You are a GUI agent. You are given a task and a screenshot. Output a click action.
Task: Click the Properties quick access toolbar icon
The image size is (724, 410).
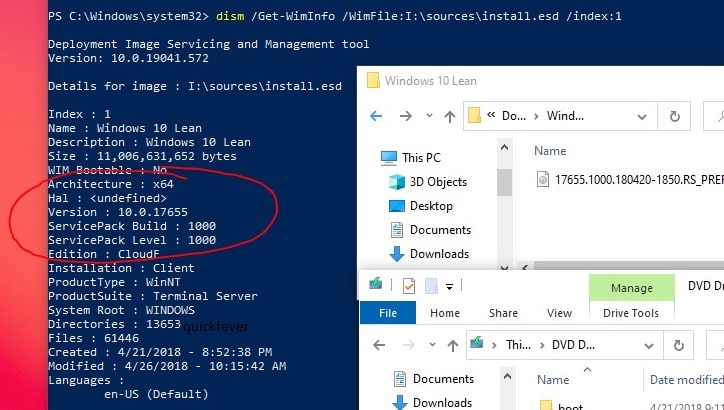point(409,286)
